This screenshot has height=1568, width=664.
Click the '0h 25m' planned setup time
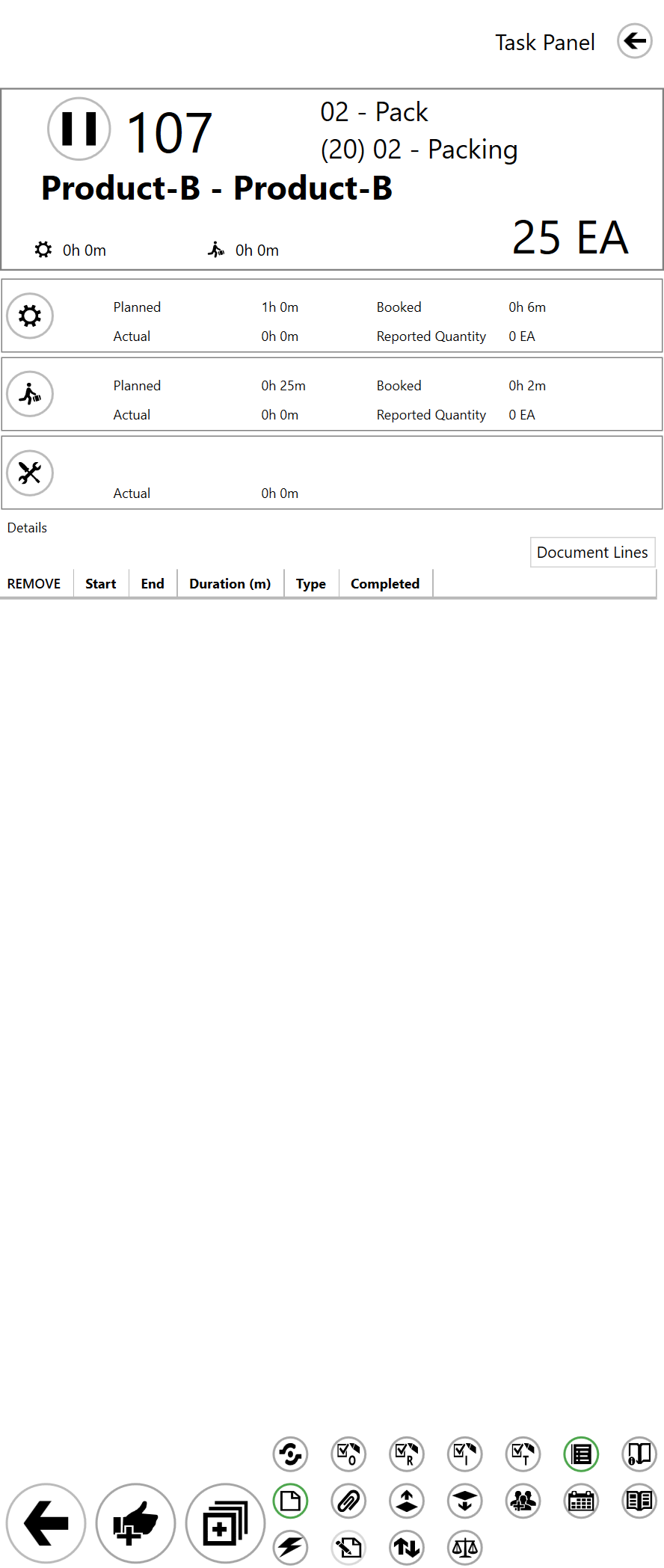pyautogui.click(x=283, y=386)
